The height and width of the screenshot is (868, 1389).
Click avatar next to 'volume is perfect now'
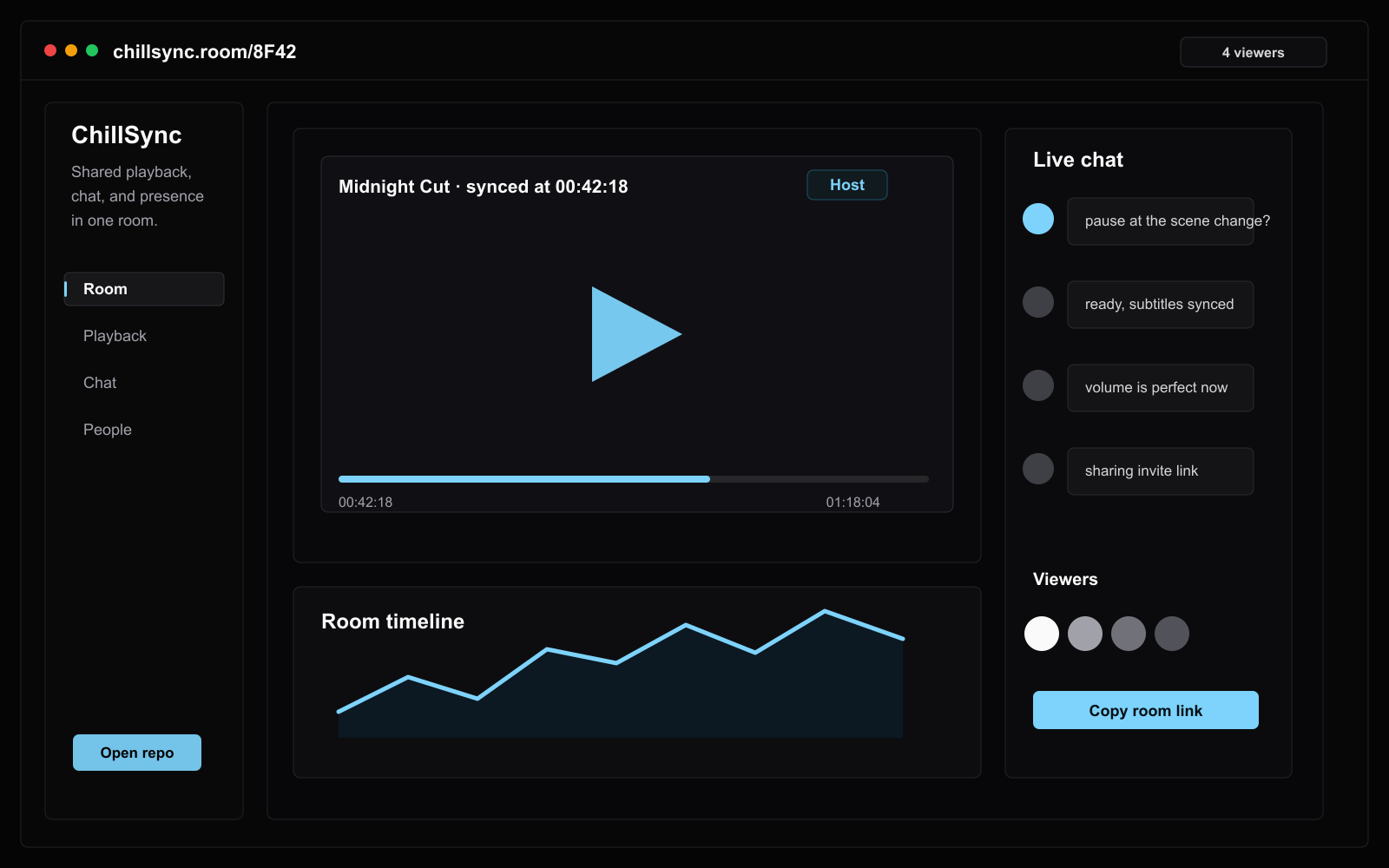coord(1038,385)
